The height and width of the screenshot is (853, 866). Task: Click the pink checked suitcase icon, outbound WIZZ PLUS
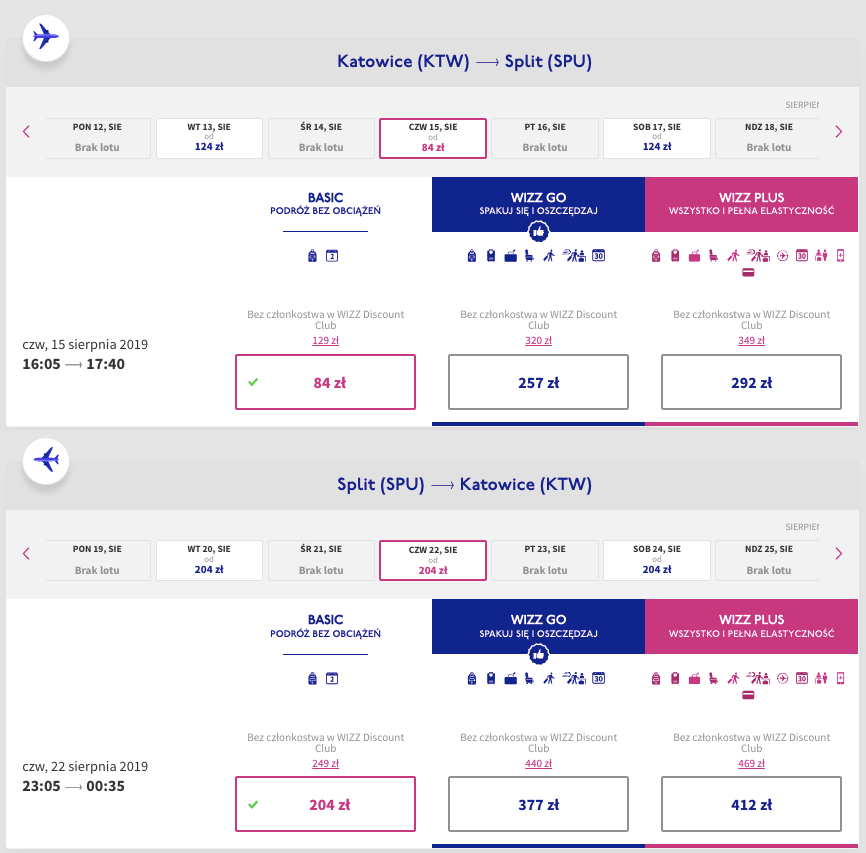click(x=694, y=256)
